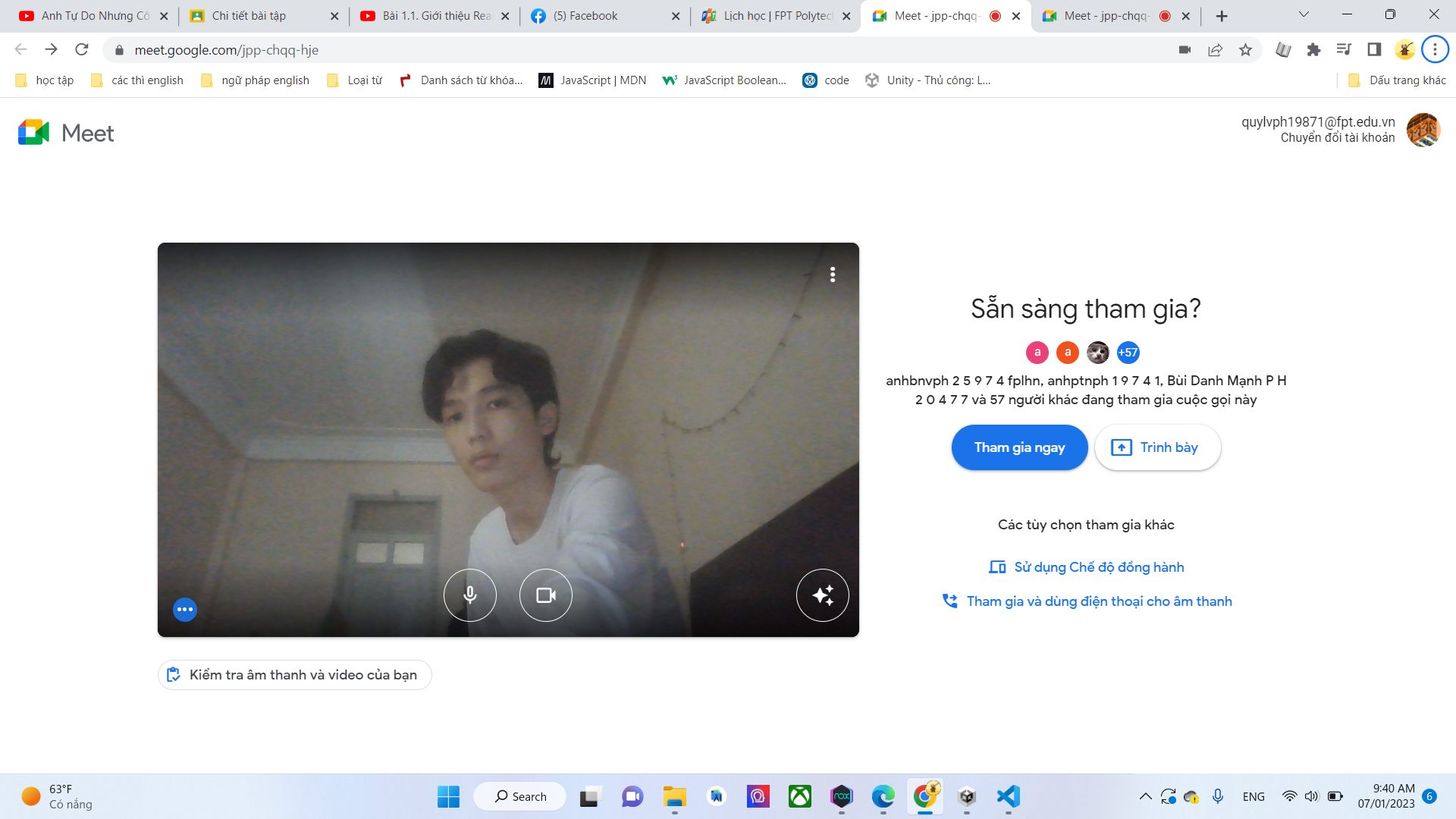Open account profile avatar picture

1423,130
